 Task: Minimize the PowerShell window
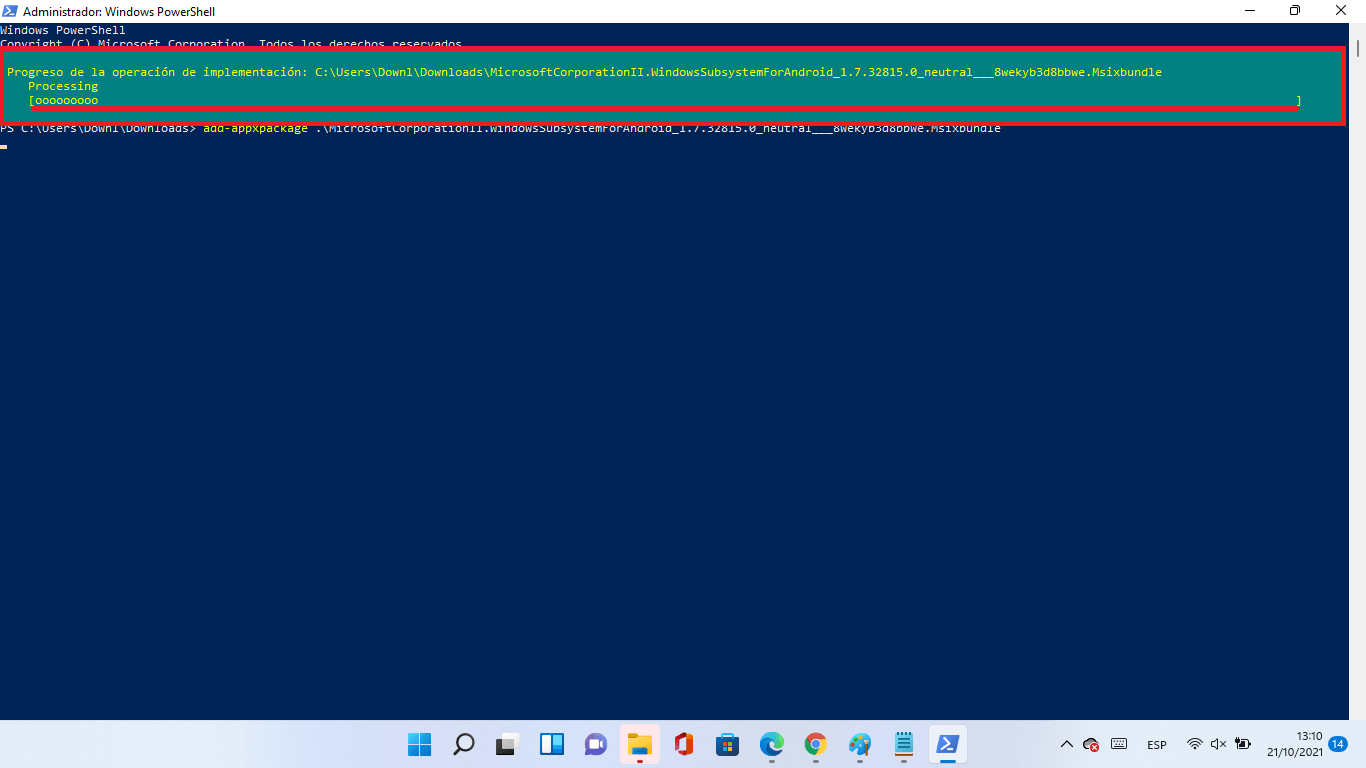coord(1249,11)
